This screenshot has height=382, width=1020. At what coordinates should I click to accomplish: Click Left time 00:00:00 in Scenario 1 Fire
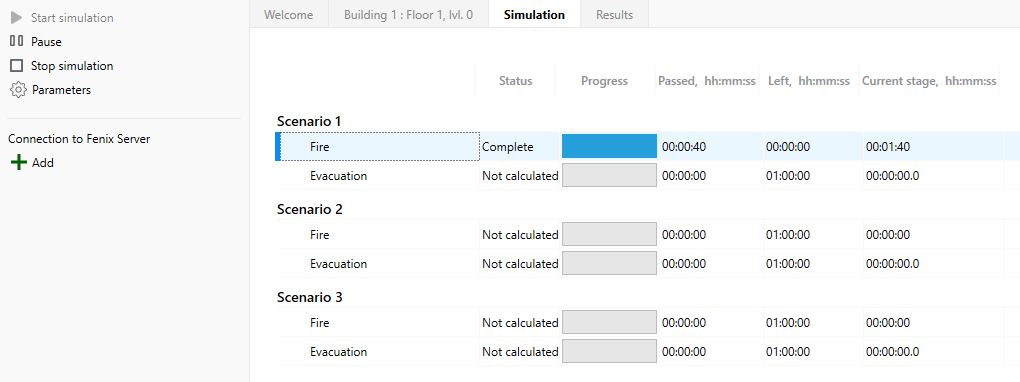[788, 147]
